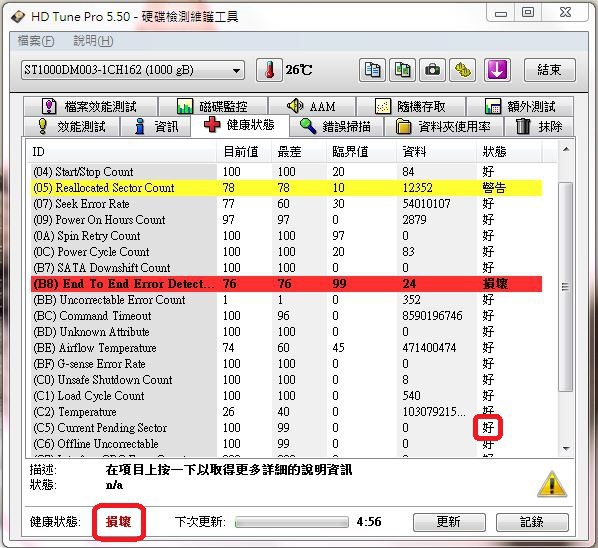Select the (C0) Unsafe Shutdown Count row
Viewport: 598px width, 548px height.
pyautogui.click(x=286, y=380)
